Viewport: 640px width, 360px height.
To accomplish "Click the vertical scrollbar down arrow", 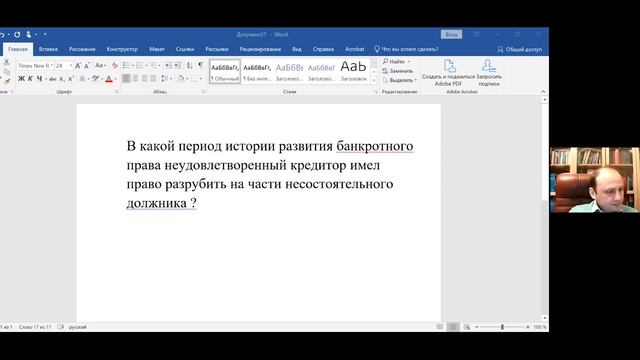I will [x=545, y=318].
